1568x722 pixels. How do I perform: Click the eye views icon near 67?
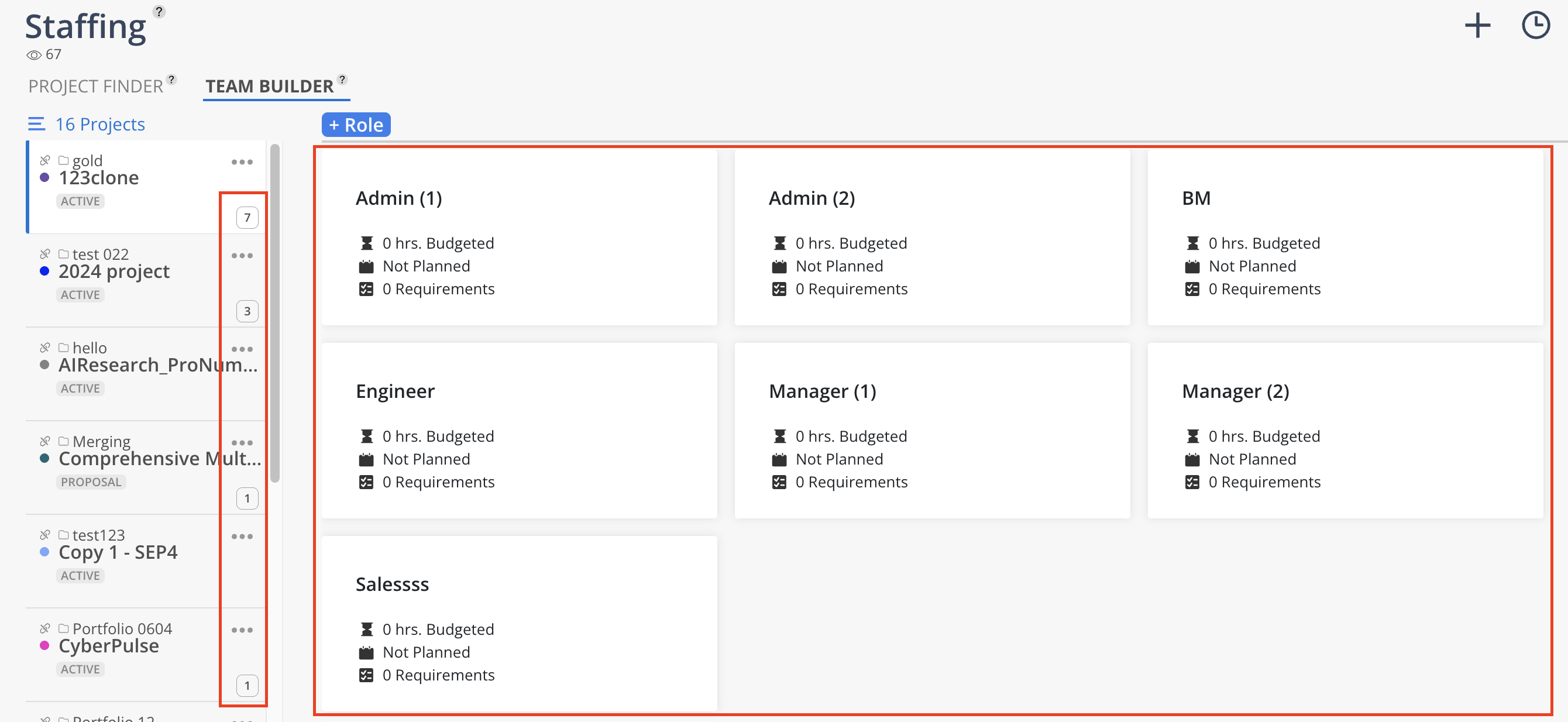point(34,55)
